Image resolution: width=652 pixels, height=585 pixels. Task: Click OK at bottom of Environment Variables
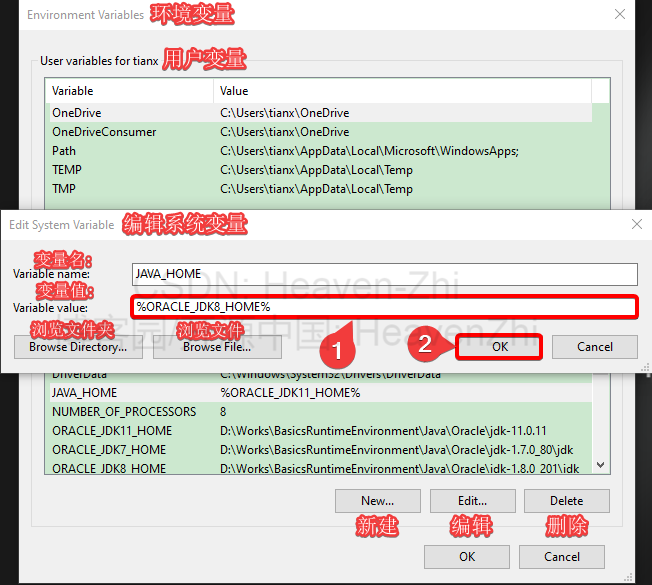point(467,557)
